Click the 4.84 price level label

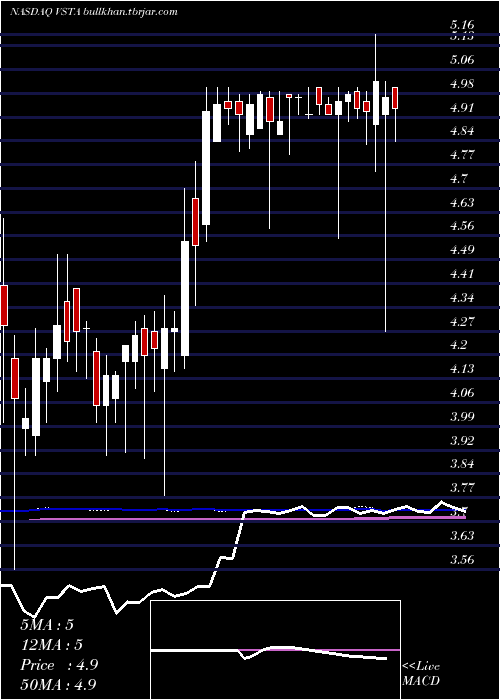(462, 131)
